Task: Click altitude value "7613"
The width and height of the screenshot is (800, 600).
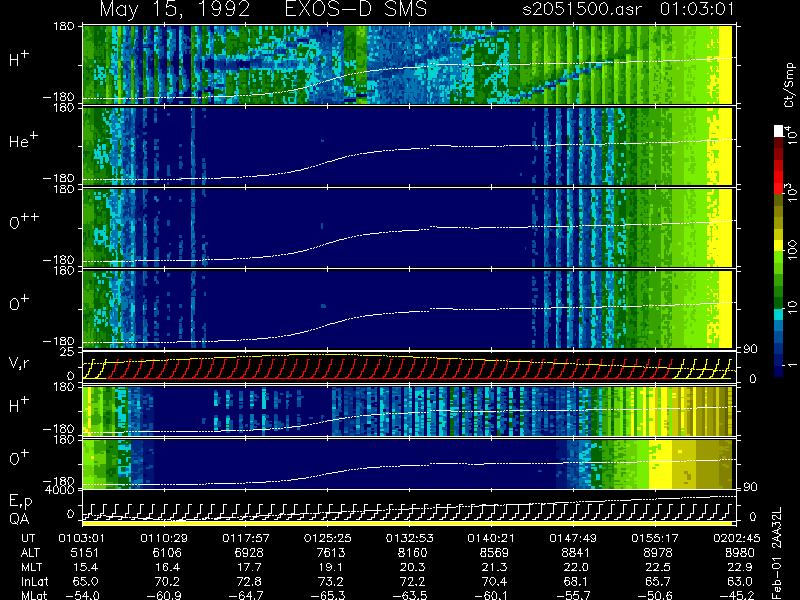Action: [331, 553]
